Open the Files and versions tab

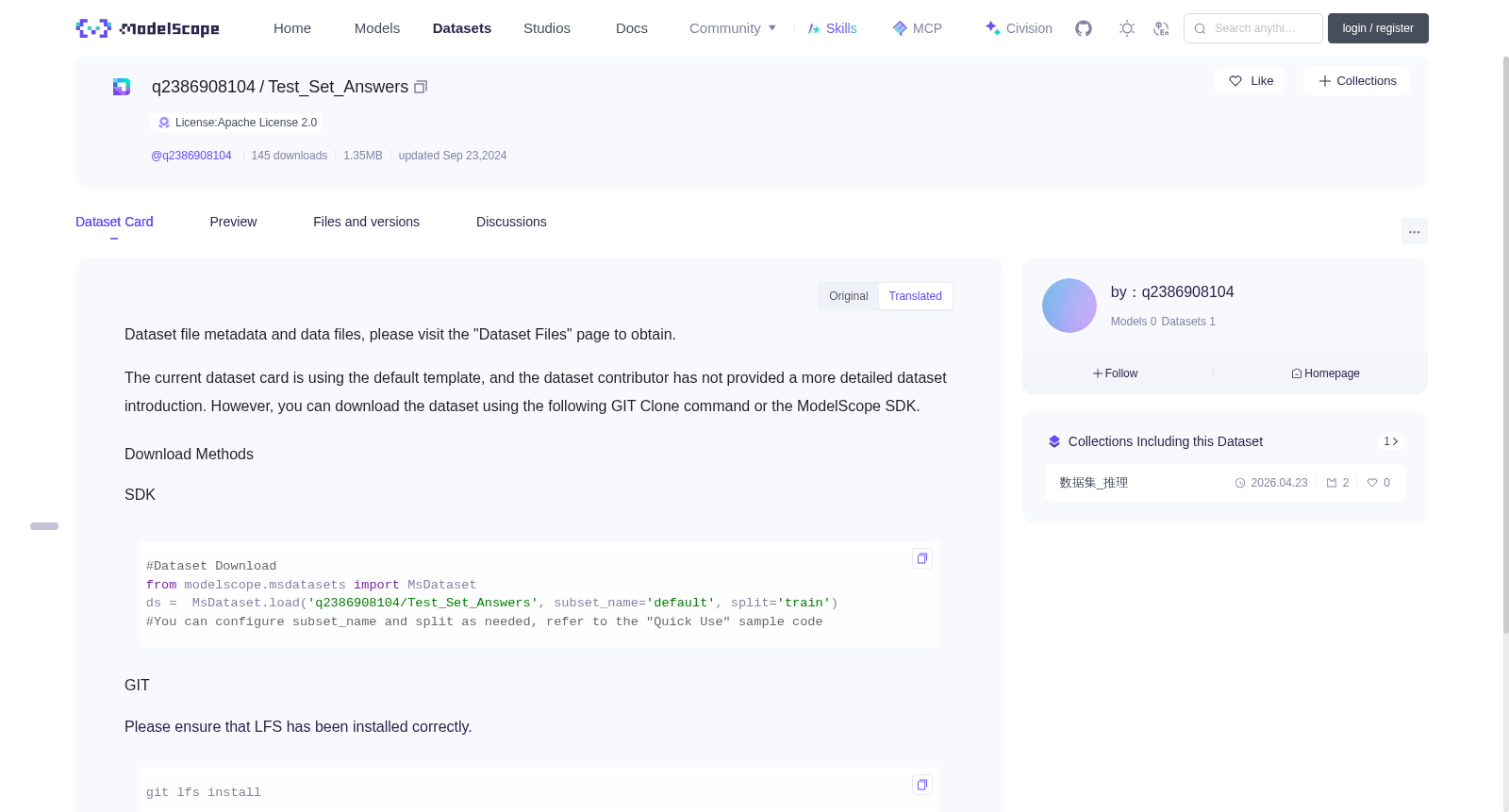pyautogui.click(x=366, y=222)
